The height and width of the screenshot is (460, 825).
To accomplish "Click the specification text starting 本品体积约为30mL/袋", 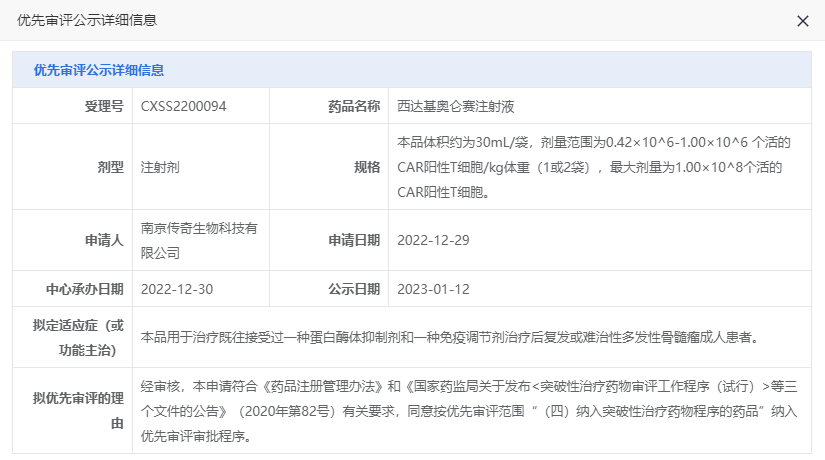I will click(x=593, y=167).
